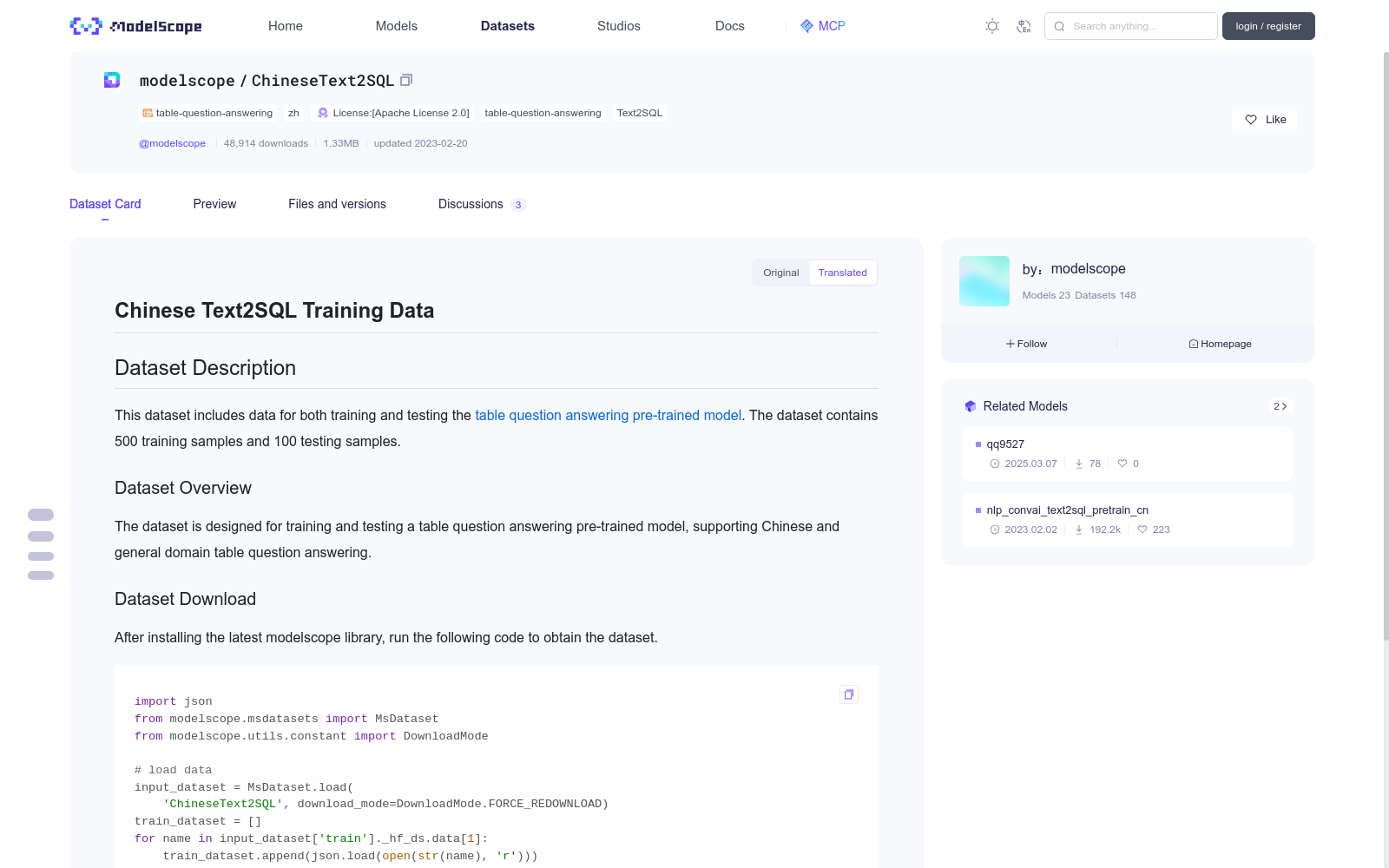This screenshot has width=1389, height=868.
Task: Click the search magnifier icon
Action: pos(1059,26)
